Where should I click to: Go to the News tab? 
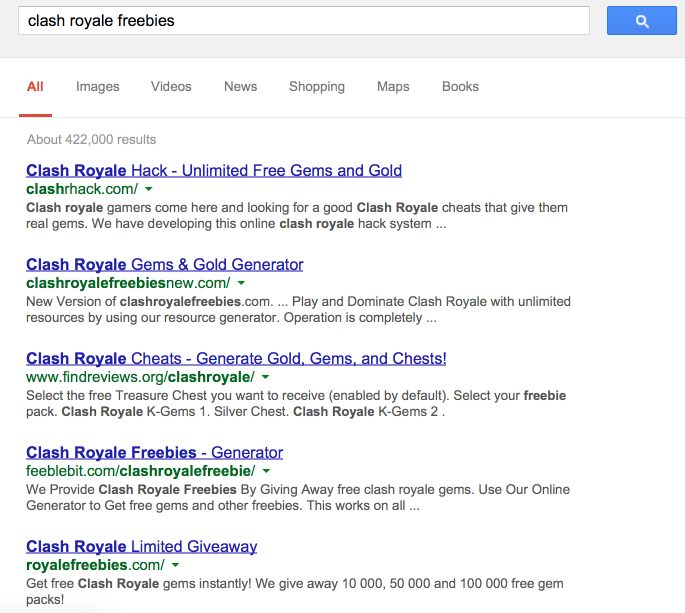240,87
